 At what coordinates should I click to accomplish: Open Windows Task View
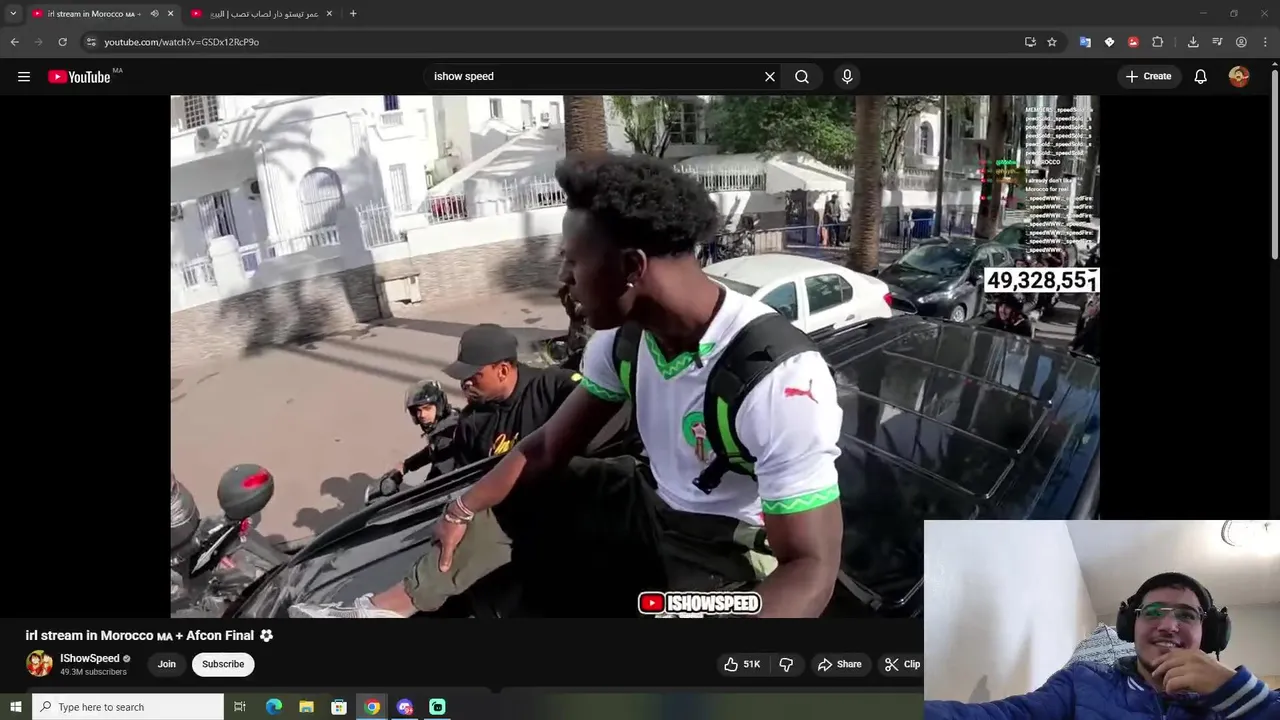(240, 707)
